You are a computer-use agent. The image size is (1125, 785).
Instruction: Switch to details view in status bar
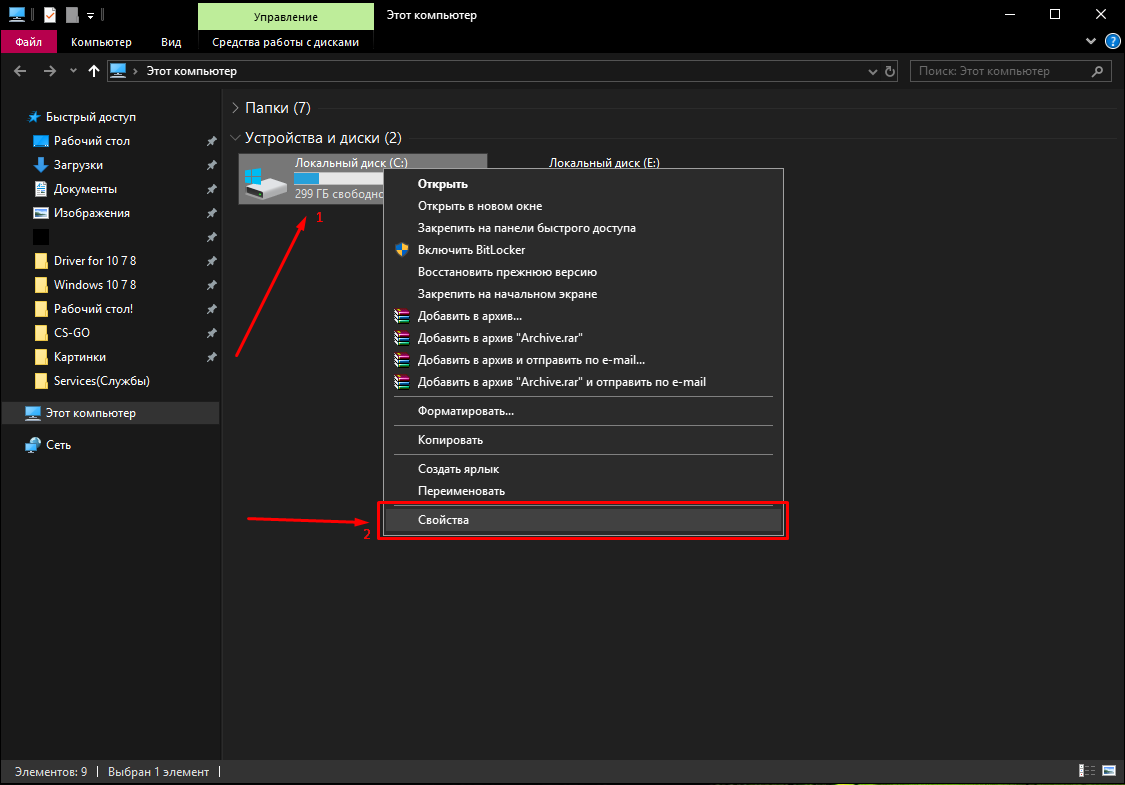(x=1087, y=771)
